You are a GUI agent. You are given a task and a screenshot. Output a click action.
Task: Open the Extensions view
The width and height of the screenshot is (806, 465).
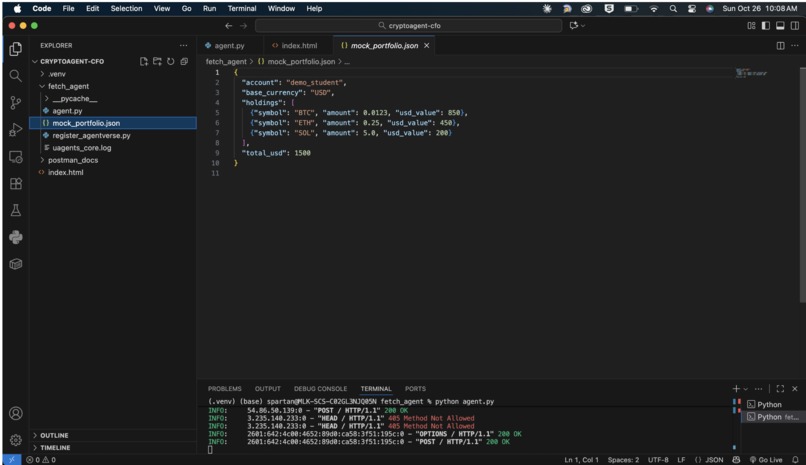tap(16, 183)
